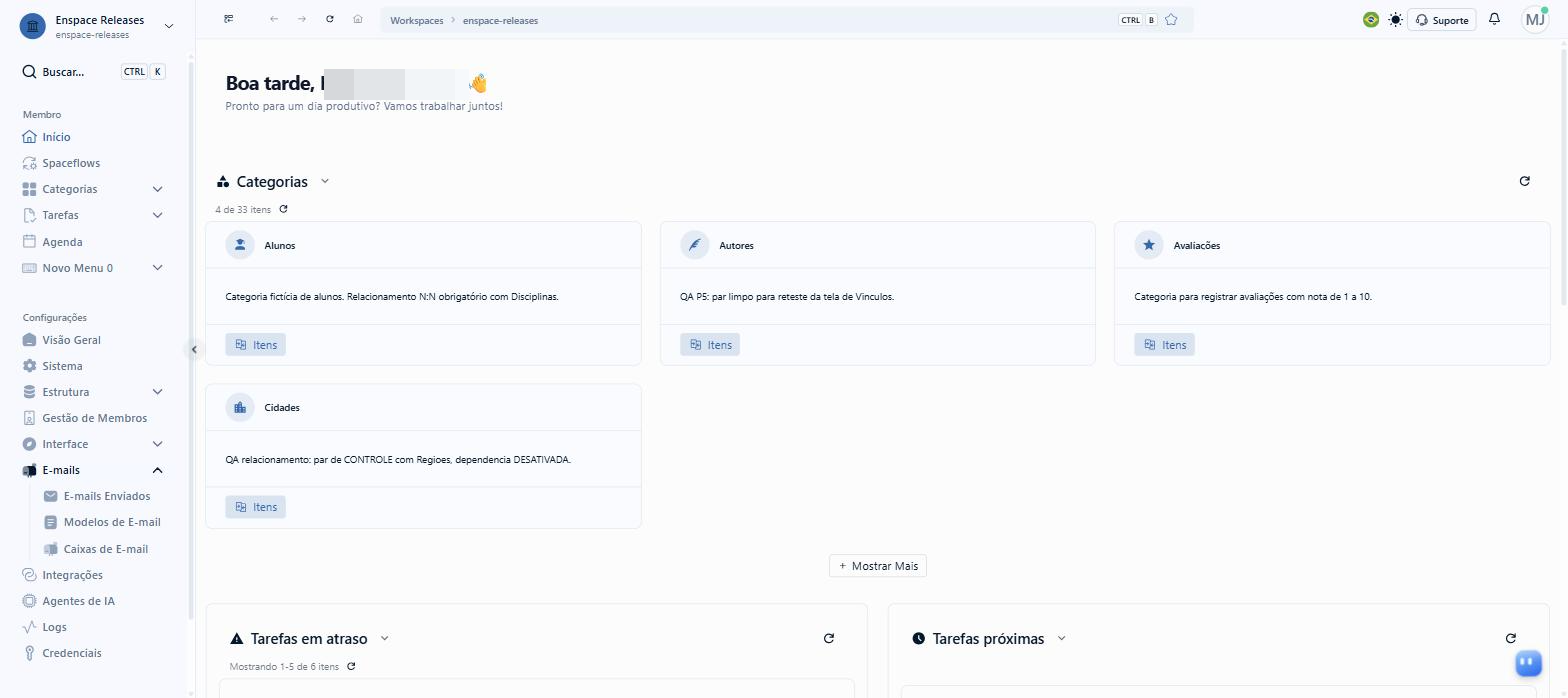The width and height of the screenshot is (1568, 698).
Task: Click the Suporte button
Action: [x=1442, y=20]
